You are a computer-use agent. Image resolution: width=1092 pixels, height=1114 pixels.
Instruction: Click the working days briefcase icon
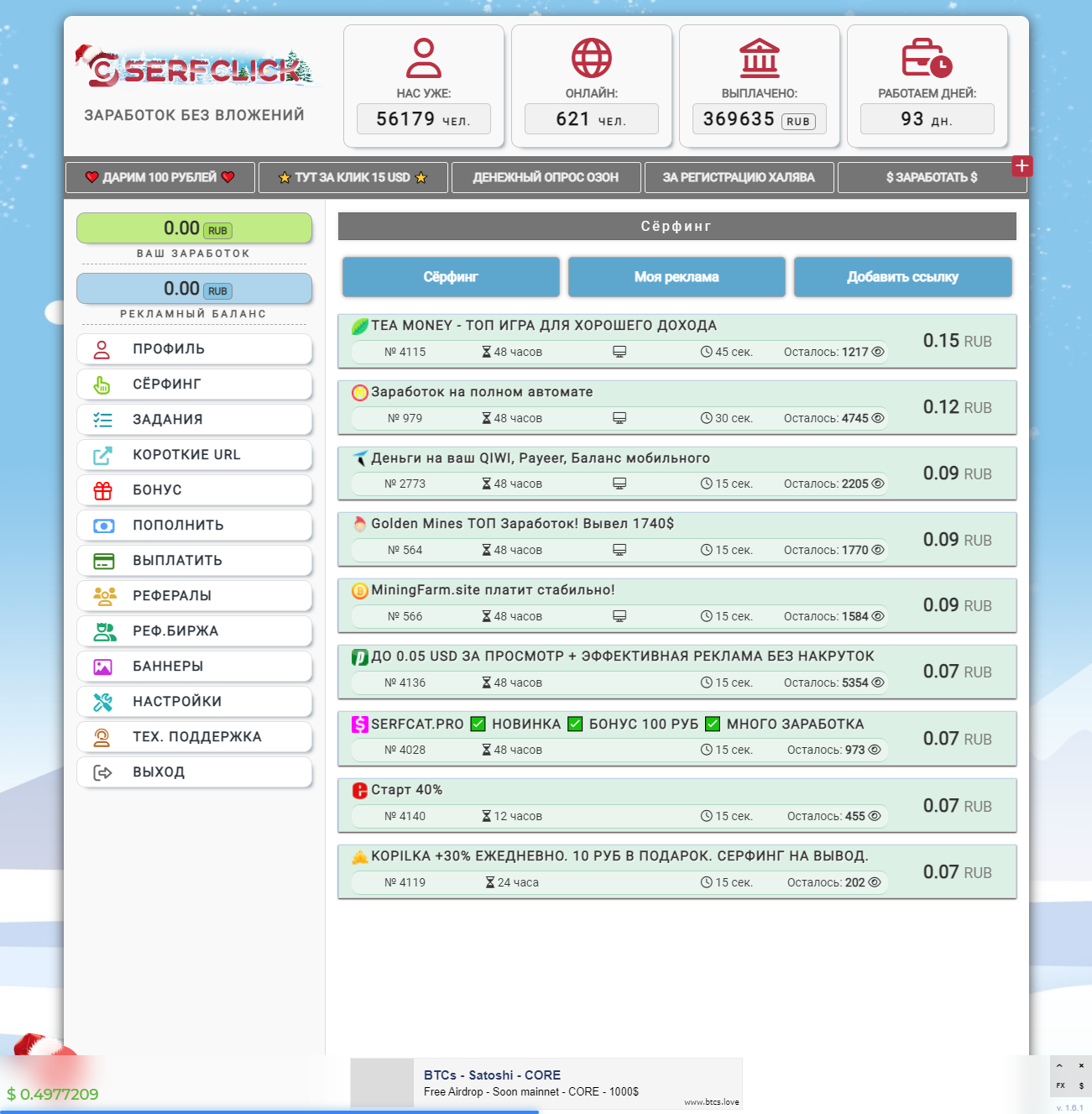[927, 58]
